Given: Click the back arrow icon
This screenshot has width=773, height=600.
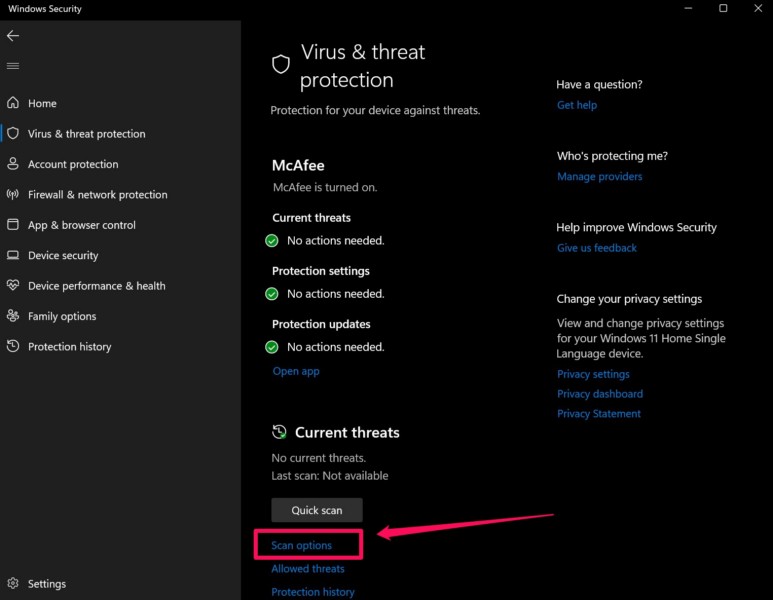Looking at the screenshot, I should coord(13,36).
